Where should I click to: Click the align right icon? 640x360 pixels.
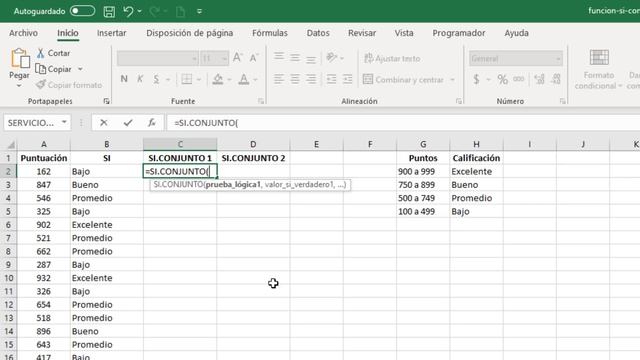pos(311,79)
